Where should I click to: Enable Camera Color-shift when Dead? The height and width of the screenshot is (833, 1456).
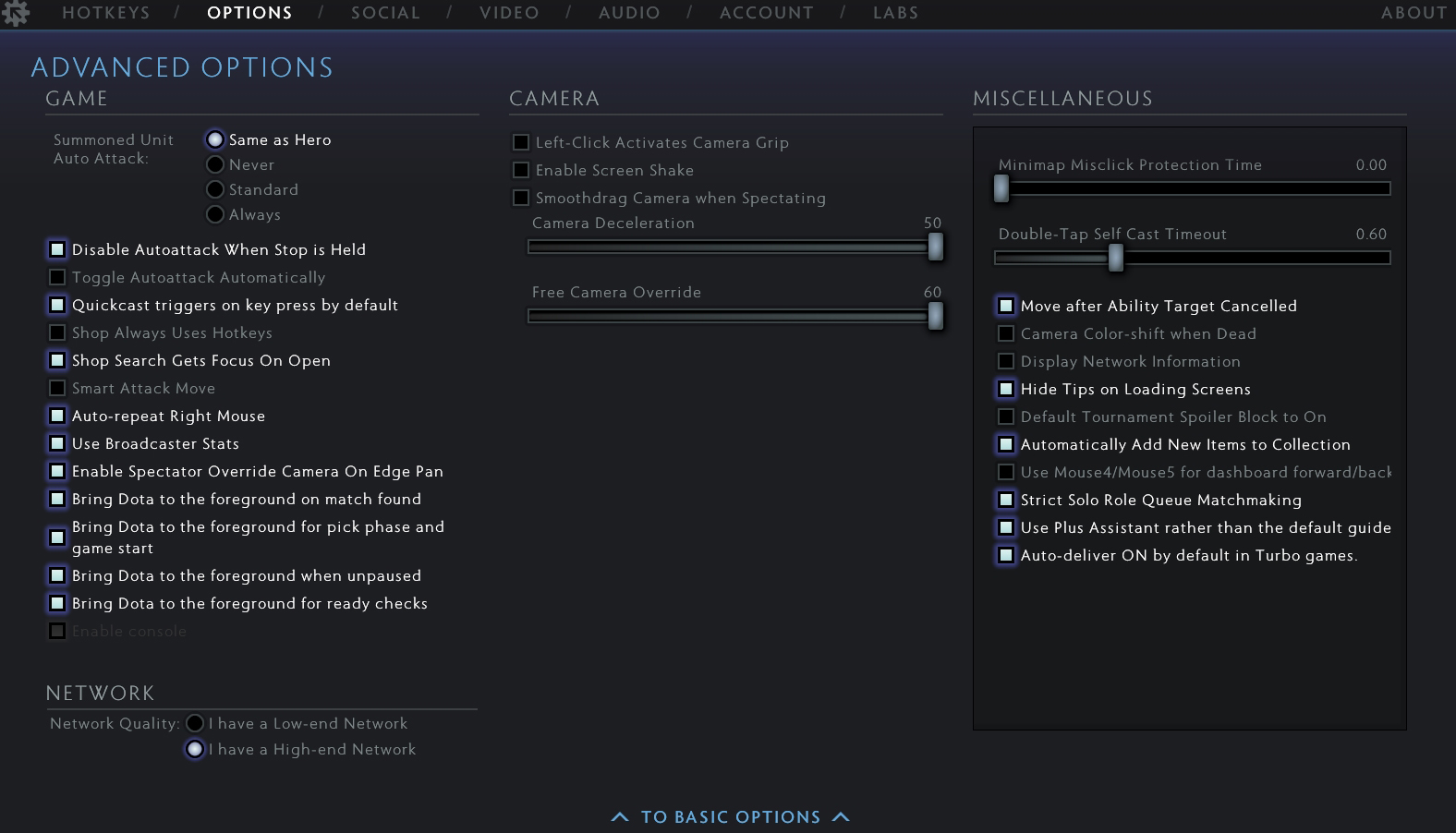(1006, 333)
